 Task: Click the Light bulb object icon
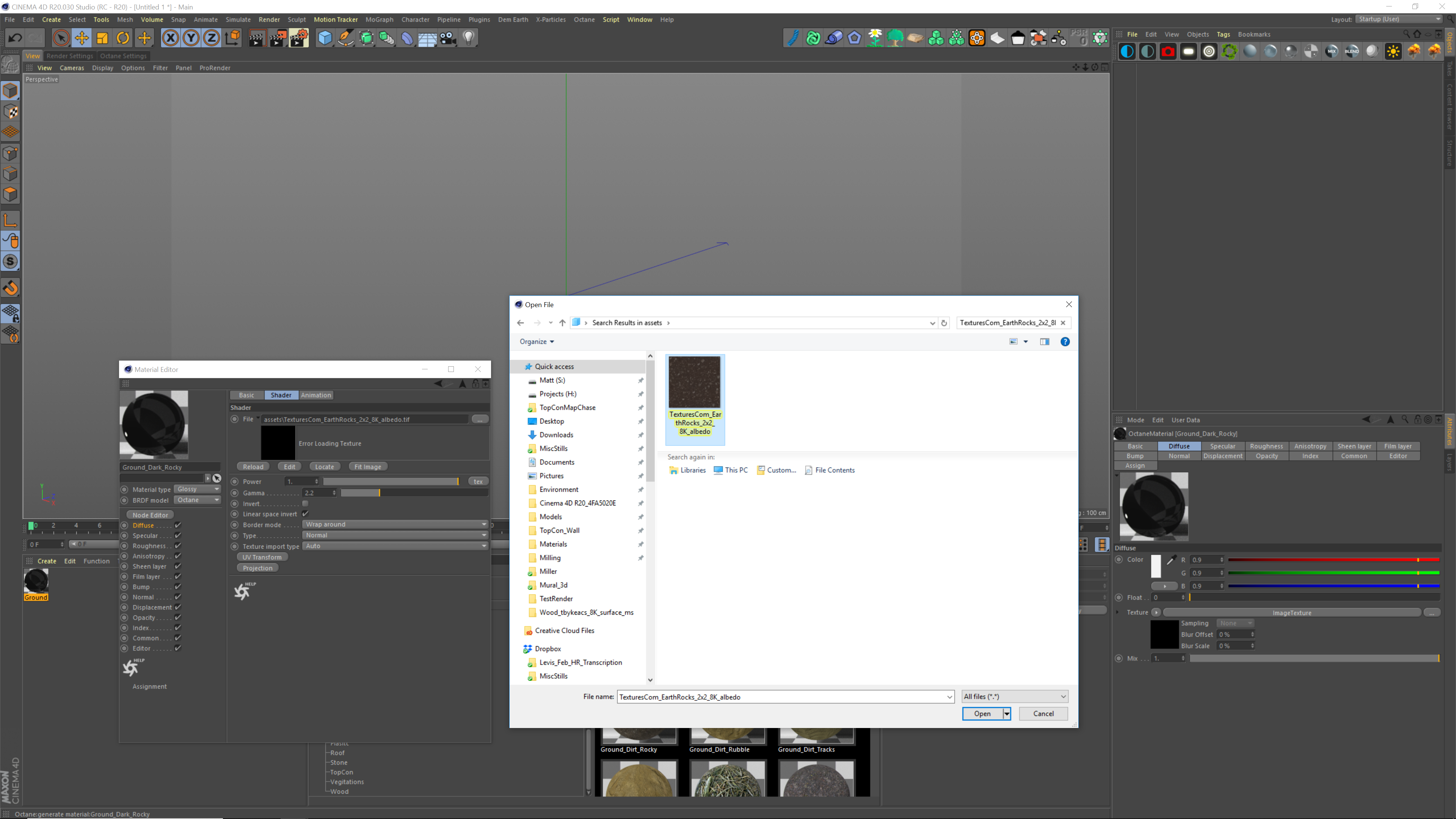pyautogui.click(x=469, y=38)
